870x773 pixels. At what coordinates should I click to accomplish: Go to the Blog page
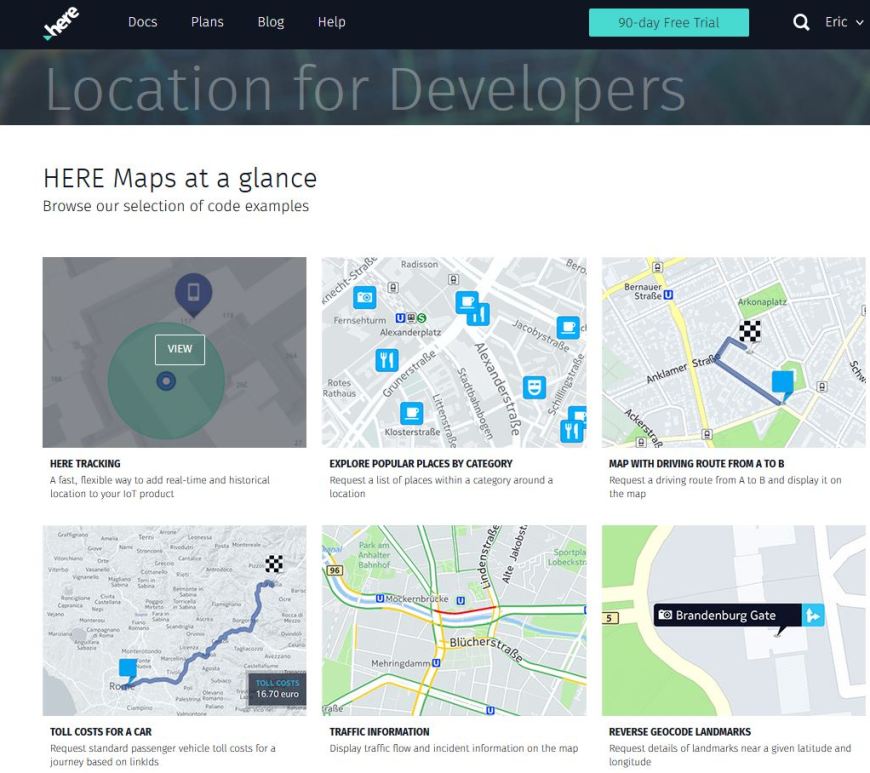point(271,23)
